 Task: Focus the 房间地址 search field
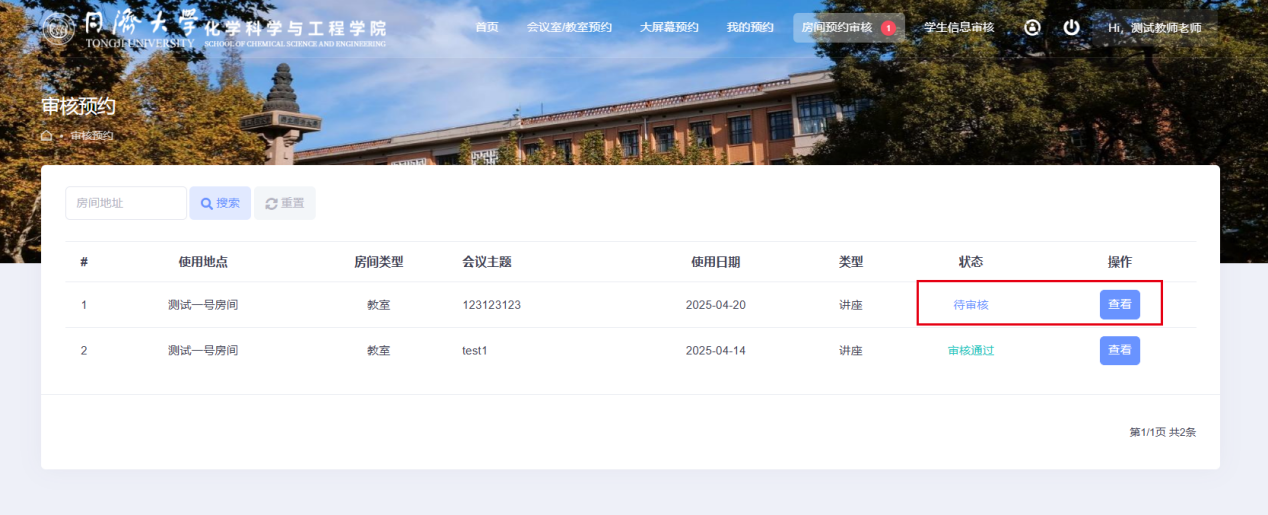click(126, 203)
